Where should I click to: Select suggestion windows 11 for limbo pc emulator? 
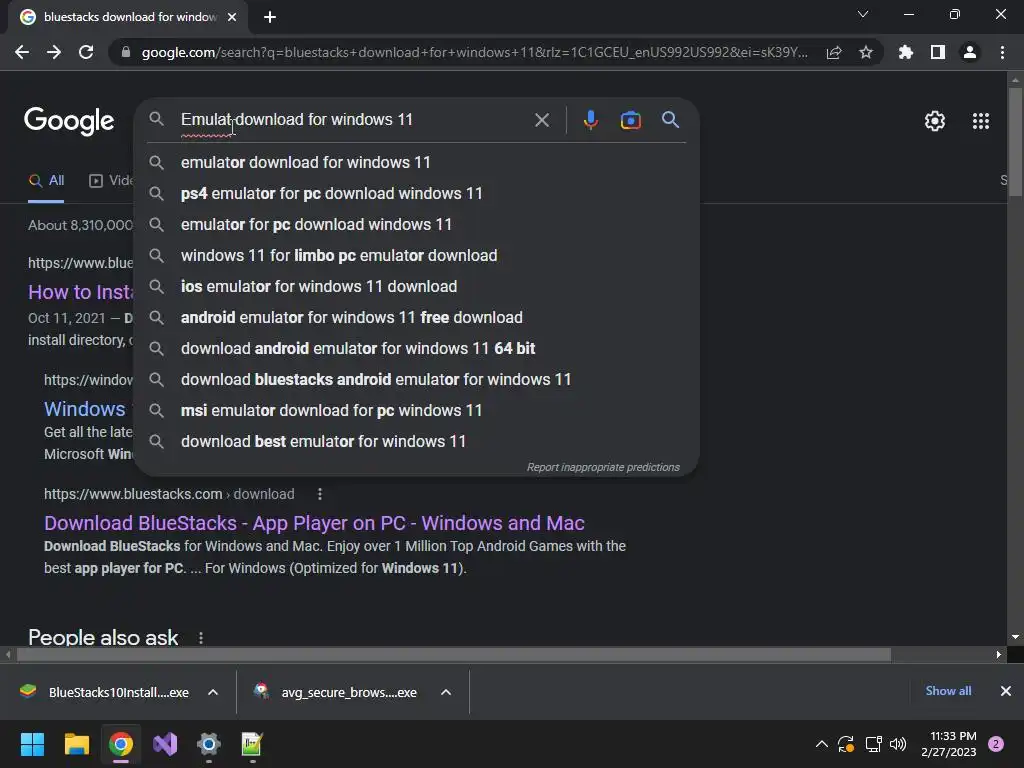[416, 255]
